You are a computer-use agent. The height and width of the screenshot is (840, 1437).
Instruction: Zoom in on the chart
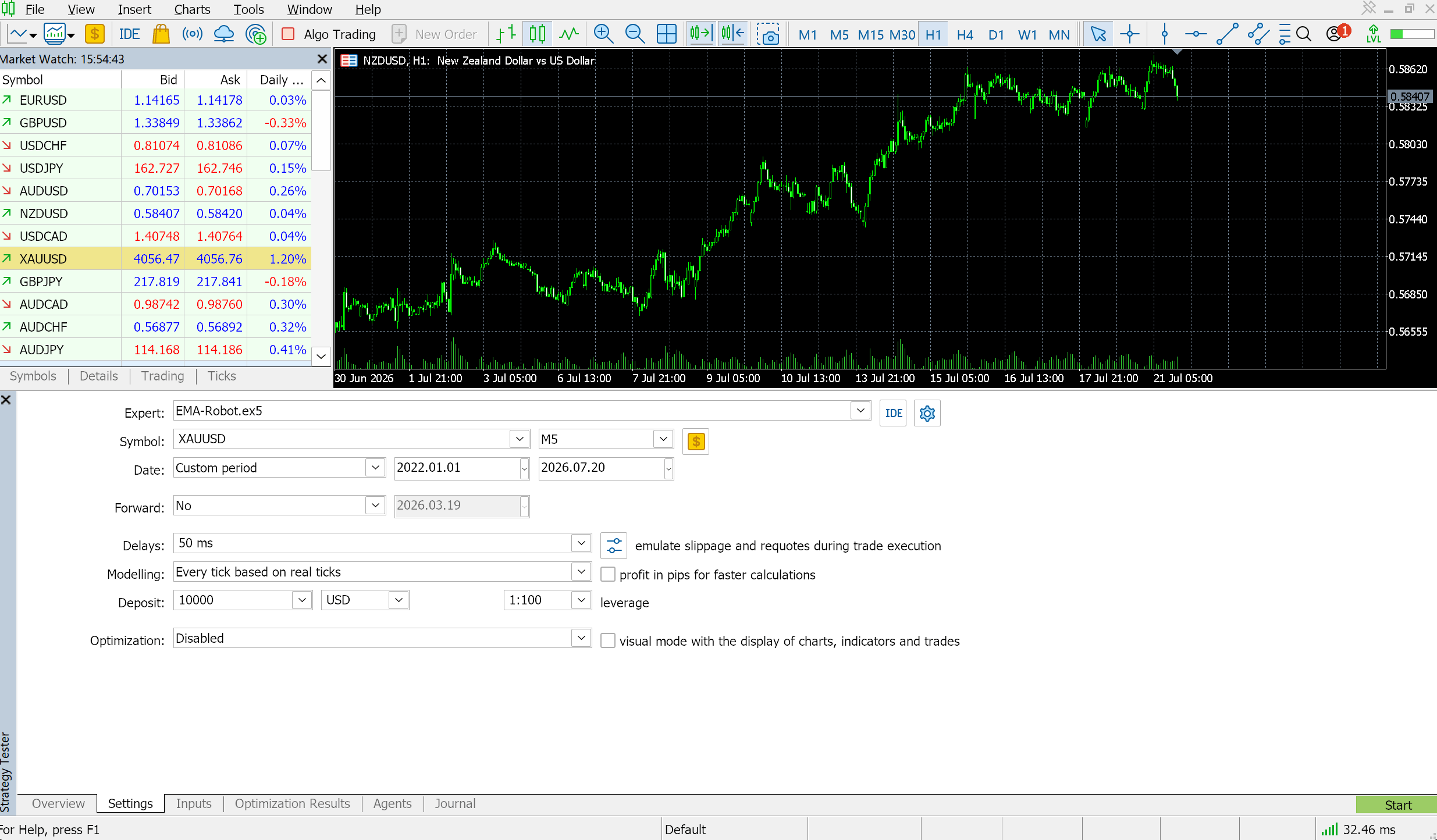pos(603,34)
